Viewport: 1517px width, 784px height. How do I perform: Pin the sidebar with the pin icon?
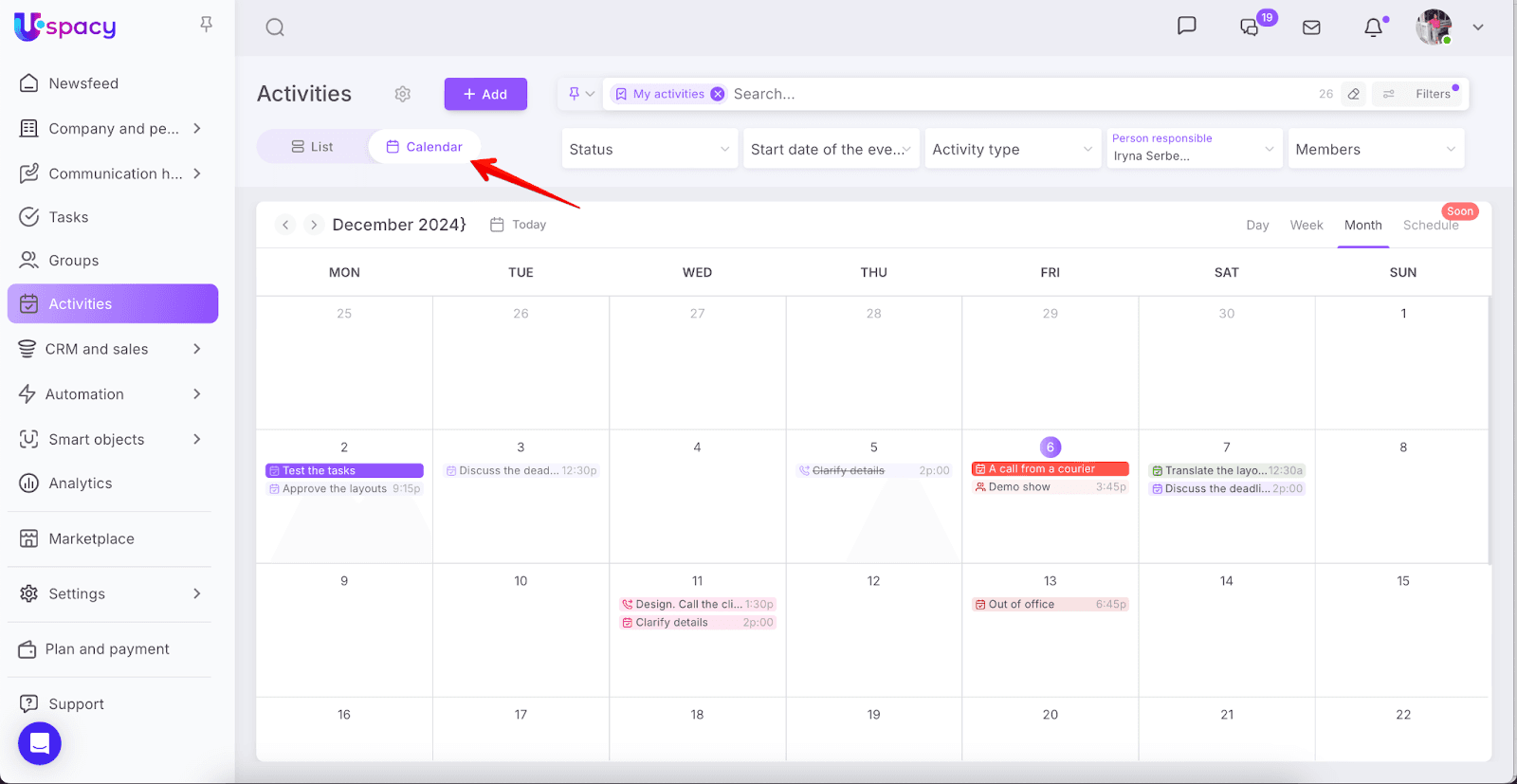coord(206,25)
